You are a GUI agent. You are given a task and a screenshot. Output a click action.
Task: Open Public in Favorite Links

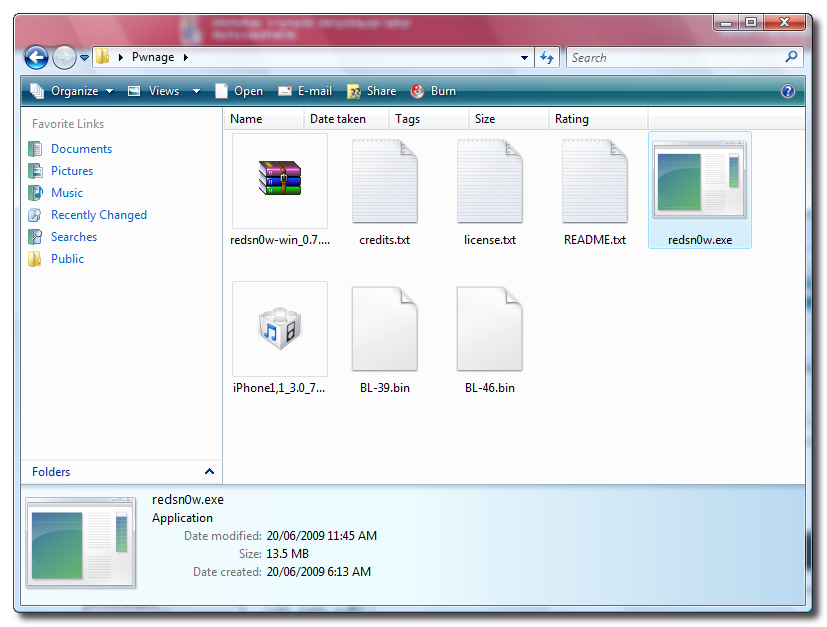[67, 259]
